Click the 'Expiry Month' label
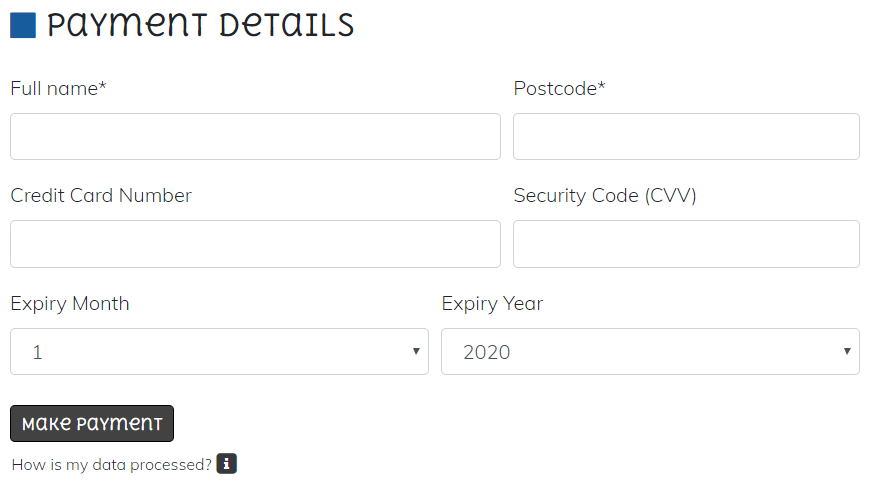 [70, 304]
